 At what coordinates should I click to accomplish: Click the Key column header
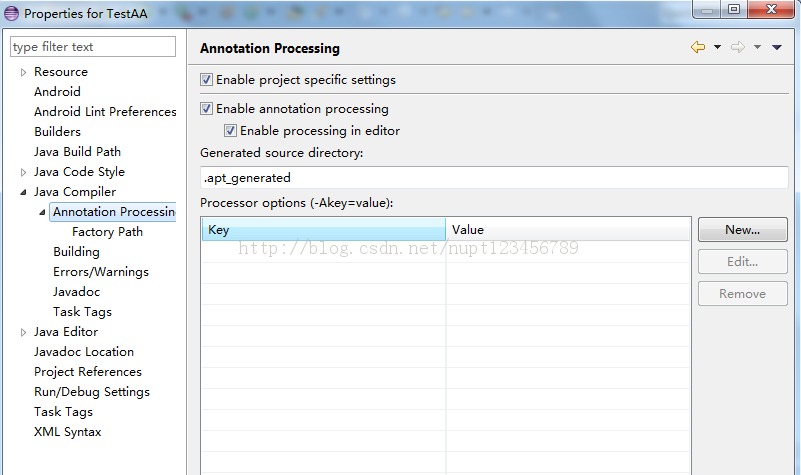coord(324,230)
